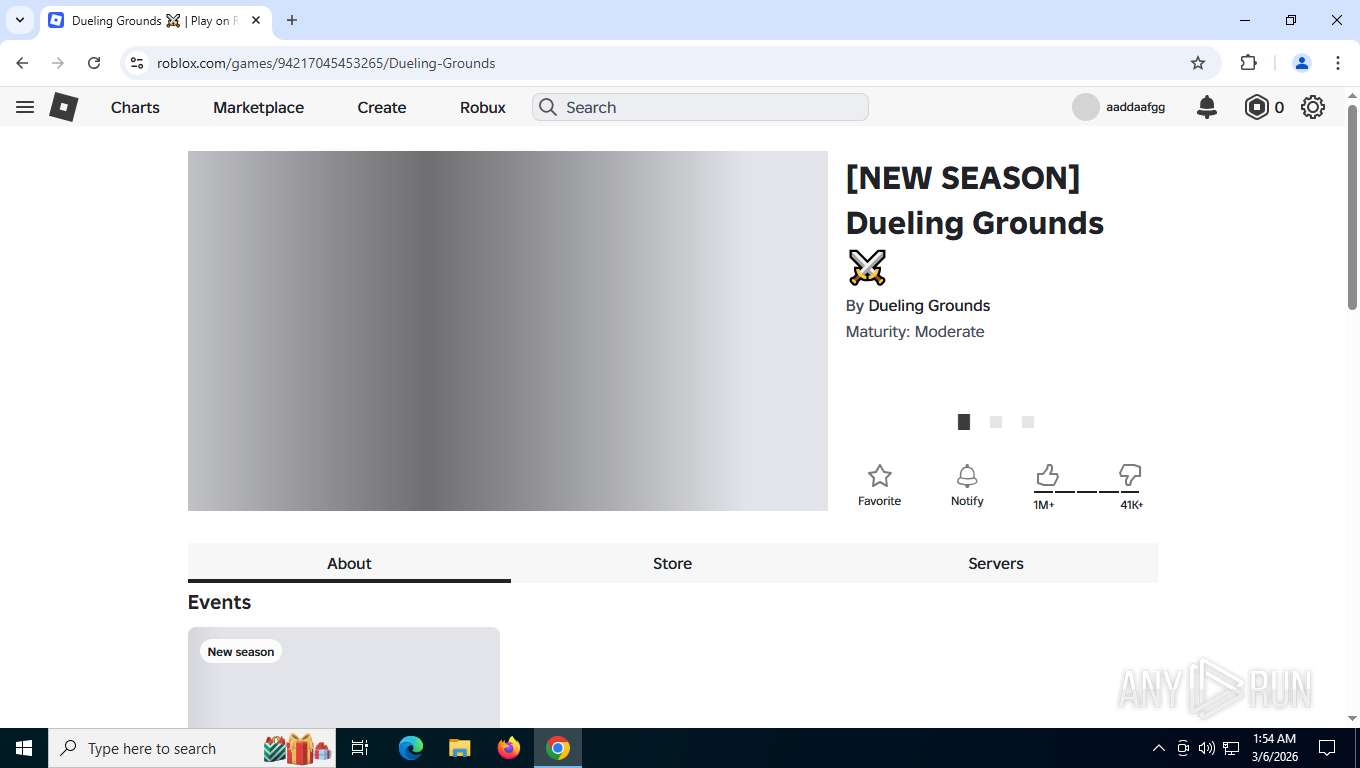1360x768 pixels.
Task: Open the Robux balance icon
Action: (1256, 107)
